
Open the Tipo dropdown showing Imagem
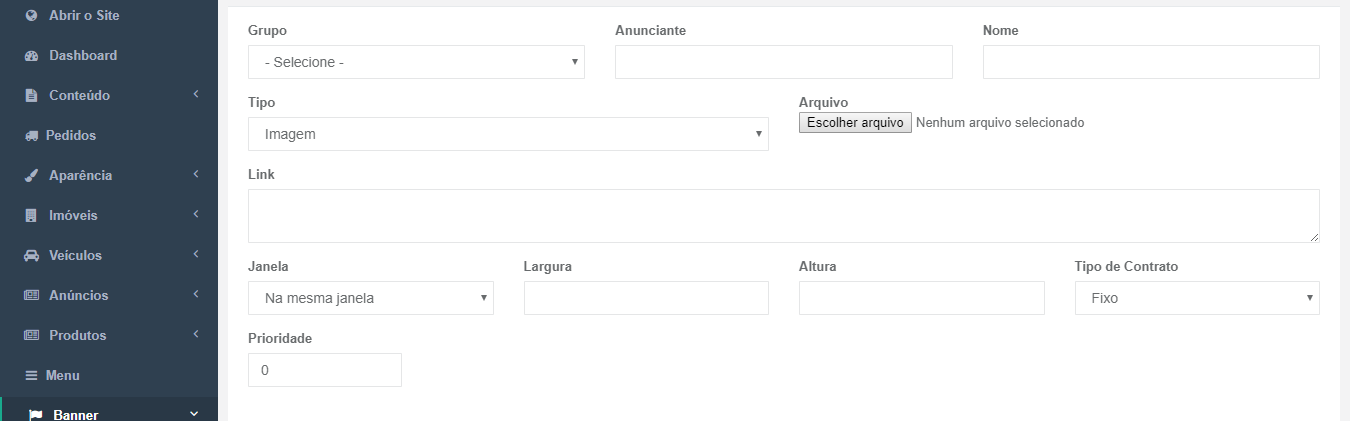click(x=508, y=134)
